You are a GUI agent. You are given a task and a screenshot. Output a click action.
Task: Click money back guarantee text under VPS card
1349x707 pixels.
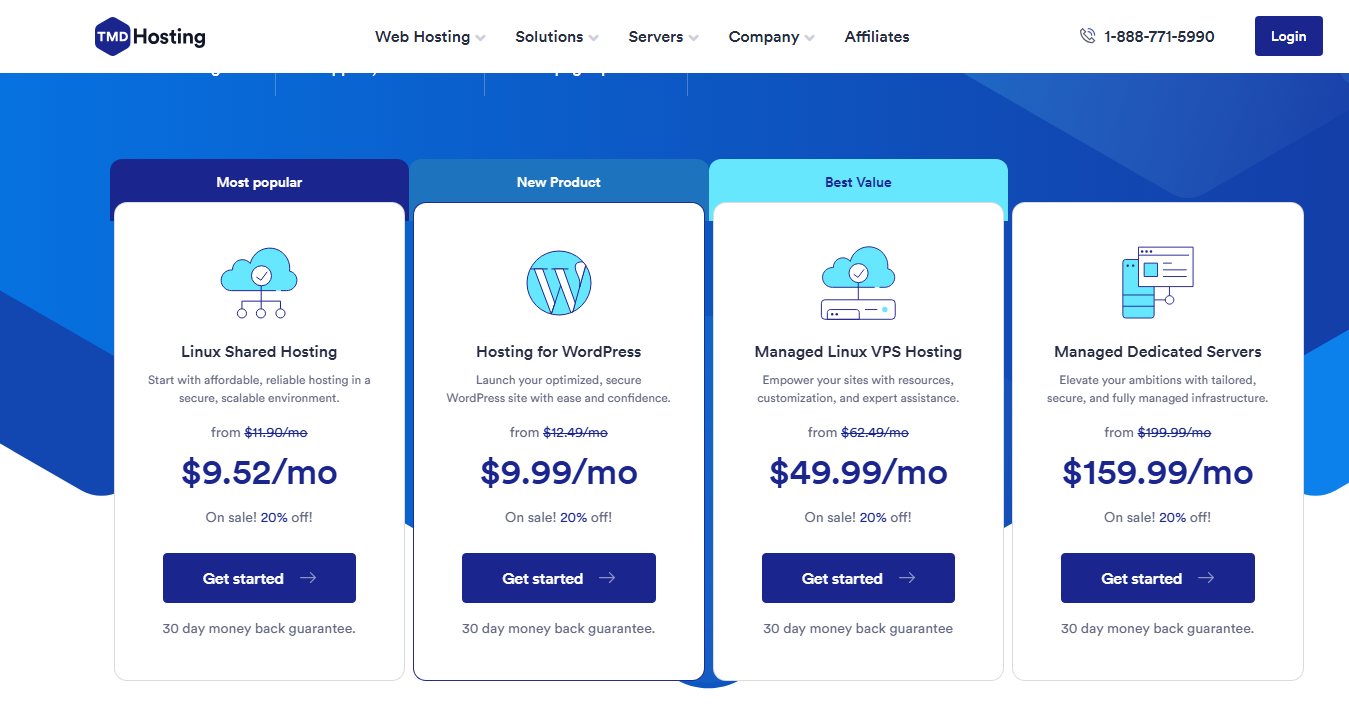click(858, 629)
